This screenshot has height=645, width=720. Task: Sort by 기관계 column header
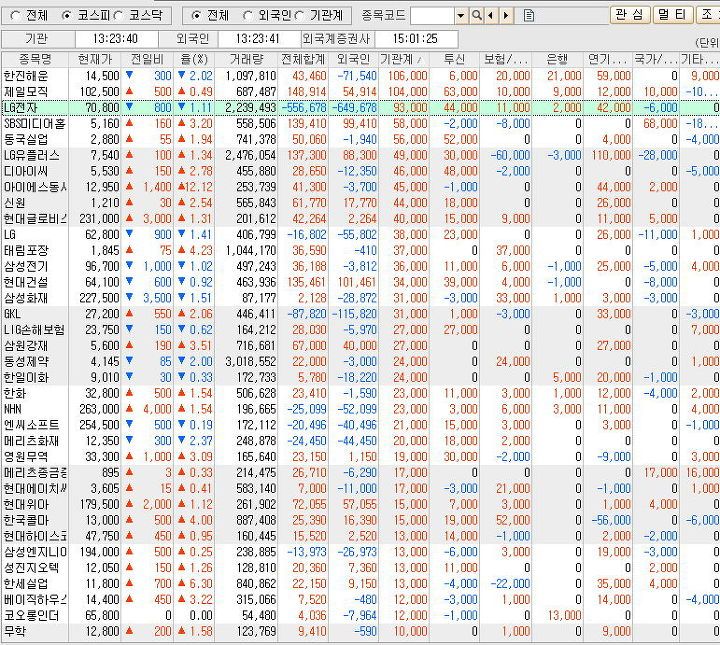point(404,59)
